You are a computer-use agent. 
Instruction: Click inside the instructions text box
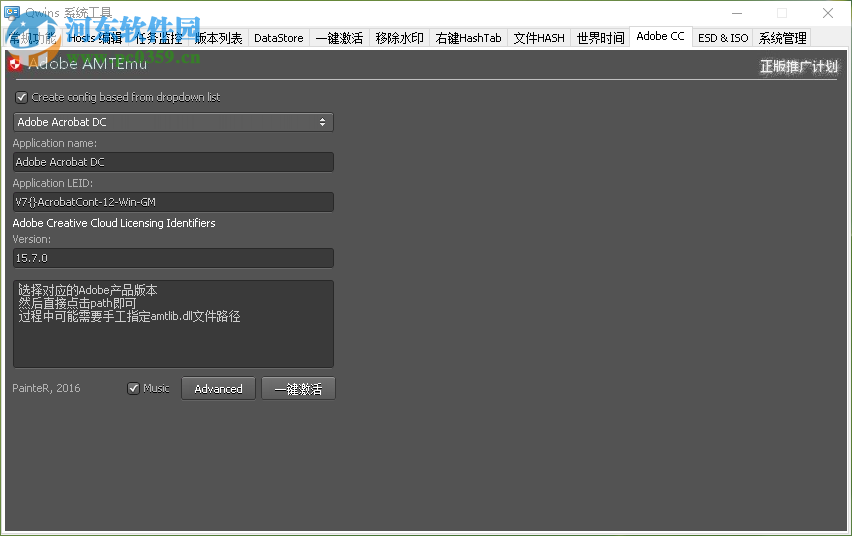pos(173,324)
